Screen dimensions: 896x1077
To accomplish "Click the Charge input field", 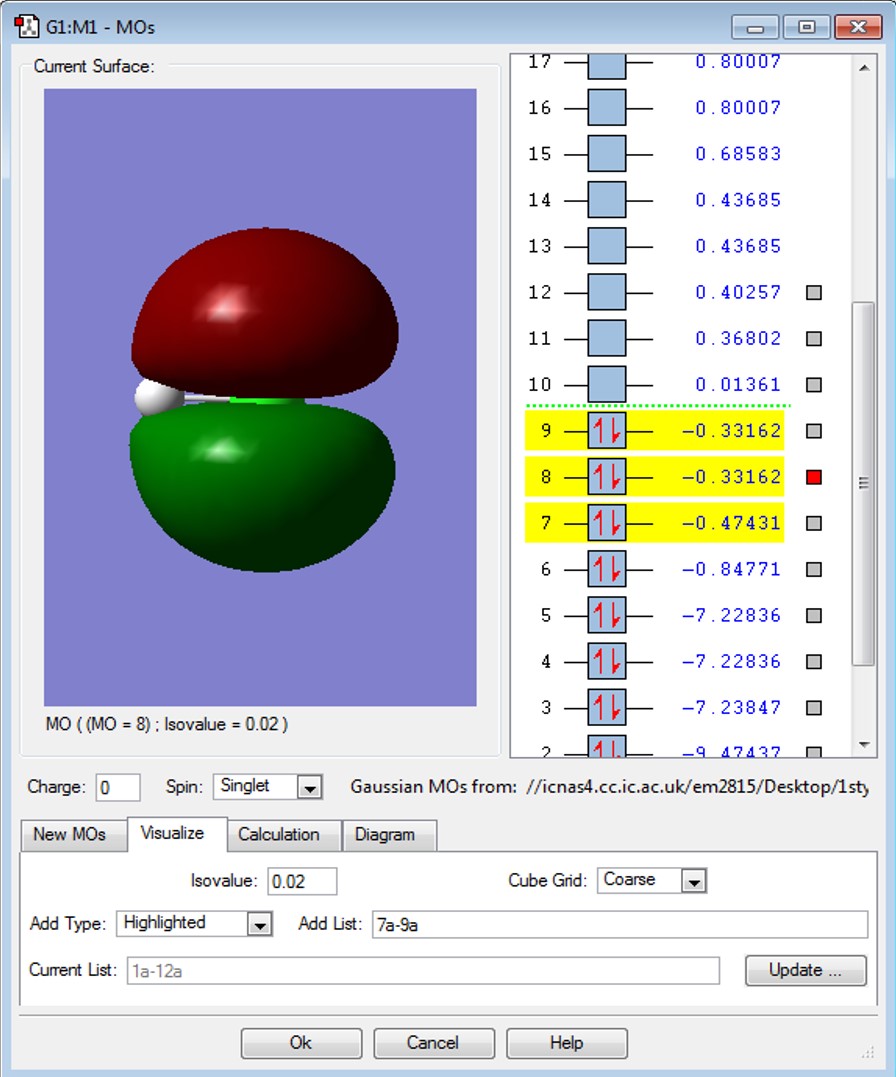I will pos(118,787).
